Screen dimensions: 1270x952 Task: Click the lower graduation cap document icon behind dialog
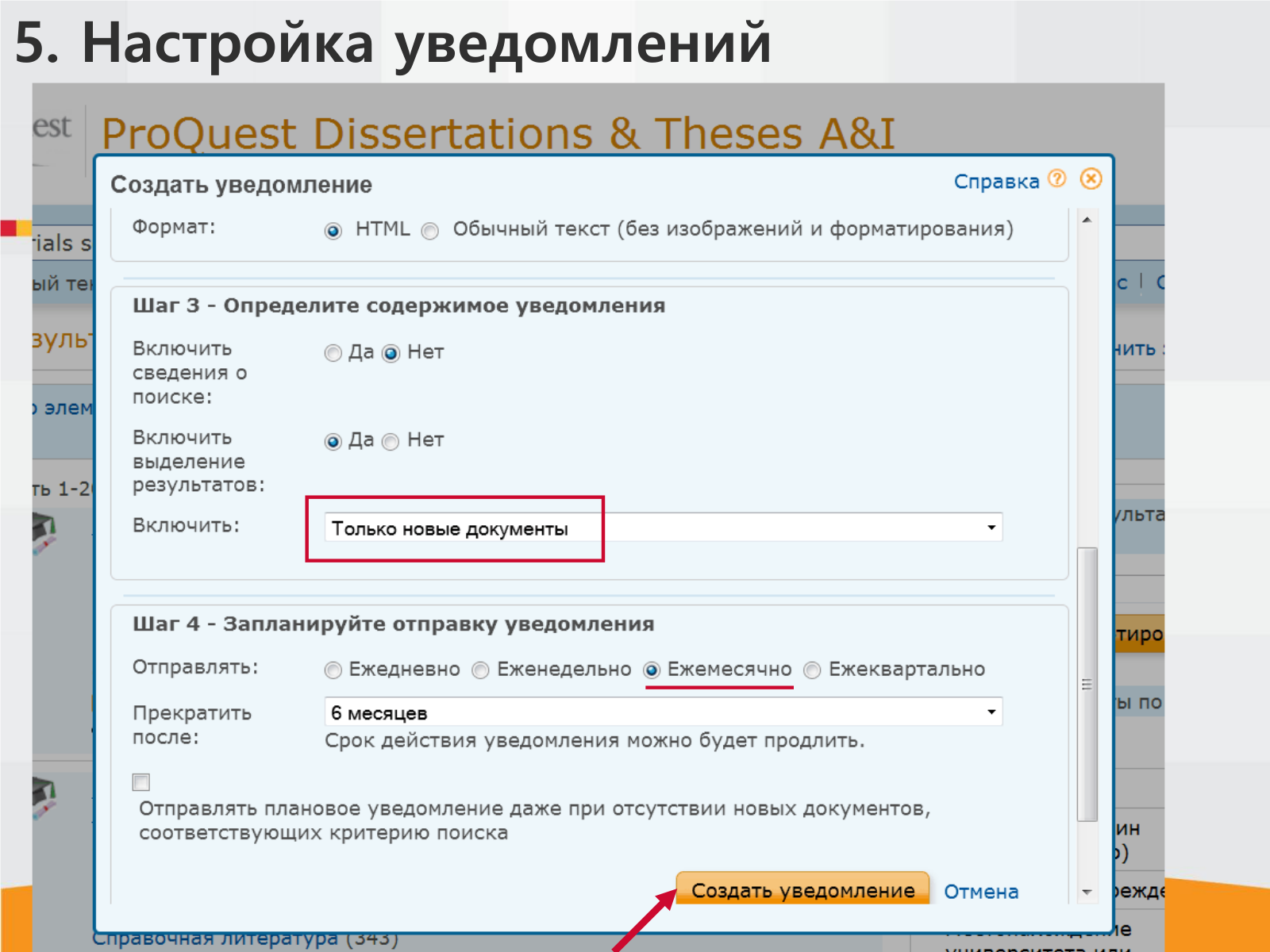click(44, 798)
